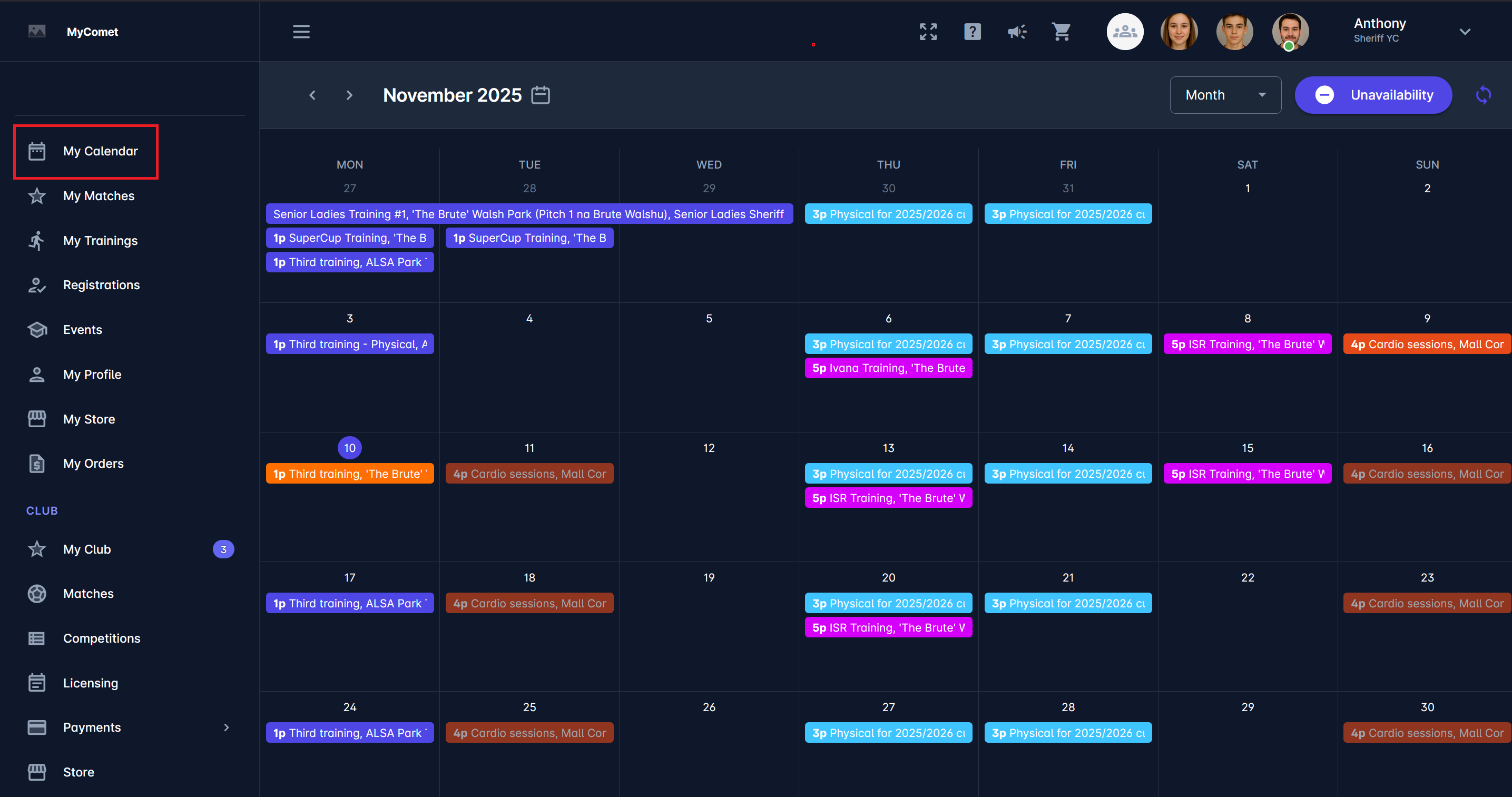Click the group members avatar icon
This screenshot has width=1512, height=797.
1125,32
